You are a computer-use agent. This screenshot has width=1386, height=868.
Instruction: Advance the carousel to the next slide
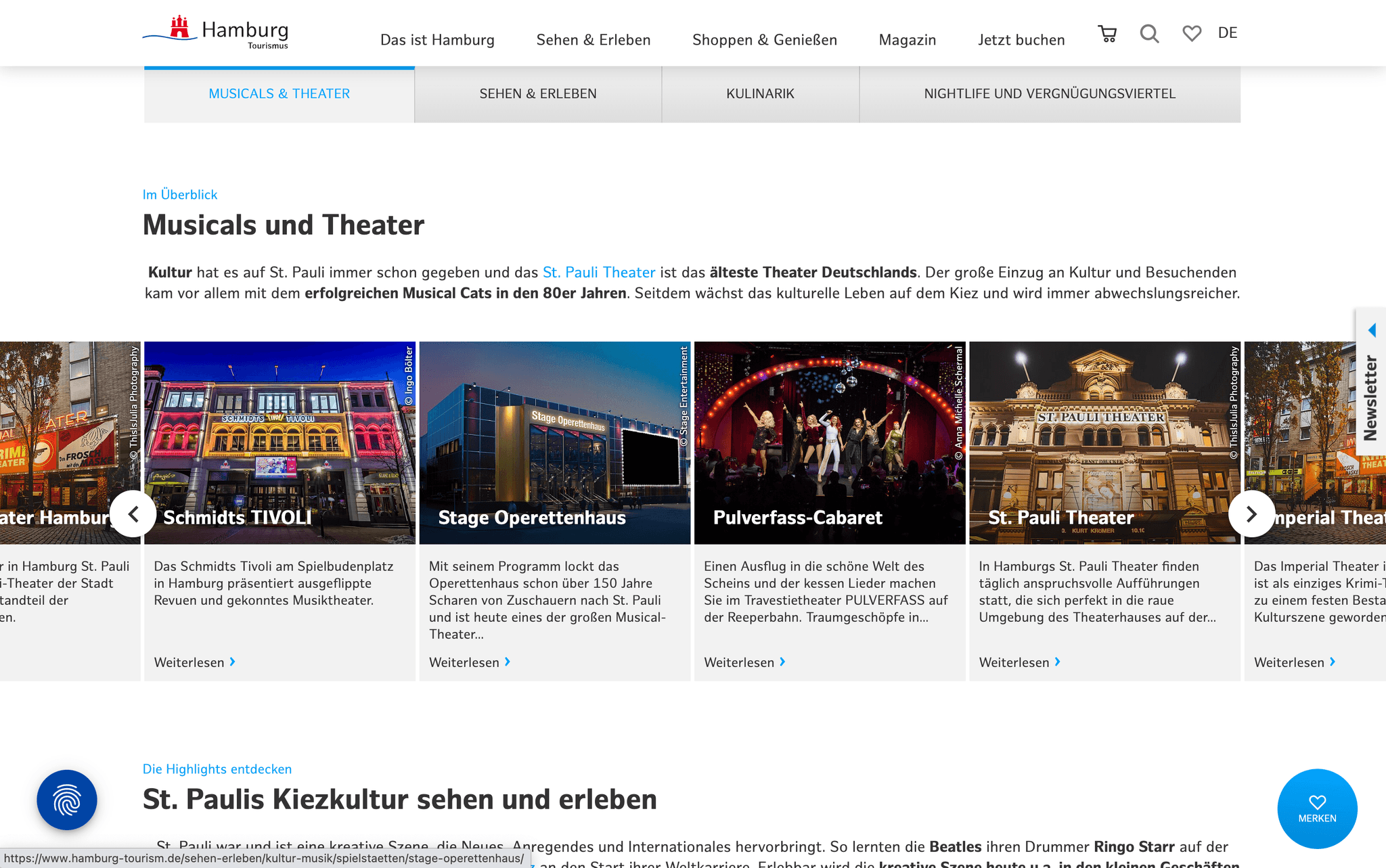click(x=1251, y=514)
